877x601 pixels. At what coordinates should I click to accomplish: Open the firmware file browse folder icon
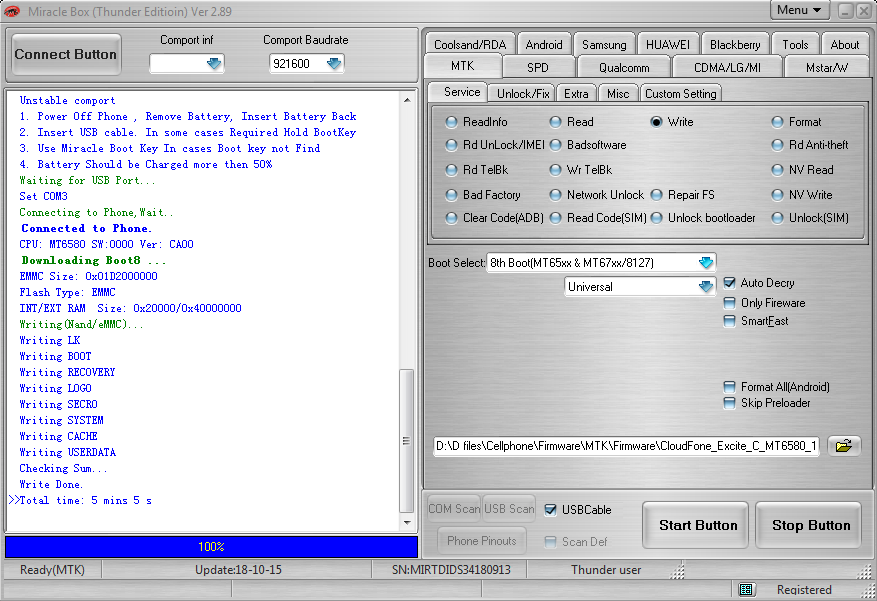[843, 446]
